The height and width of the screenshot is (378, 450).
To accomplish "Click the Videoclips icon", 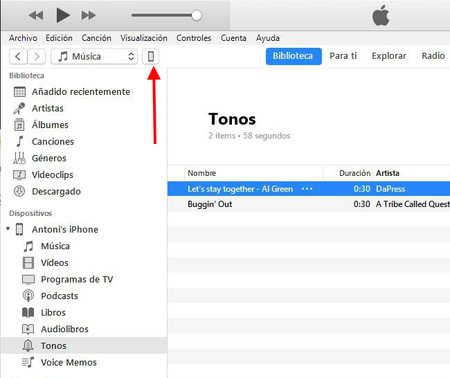I will (19, 175).
